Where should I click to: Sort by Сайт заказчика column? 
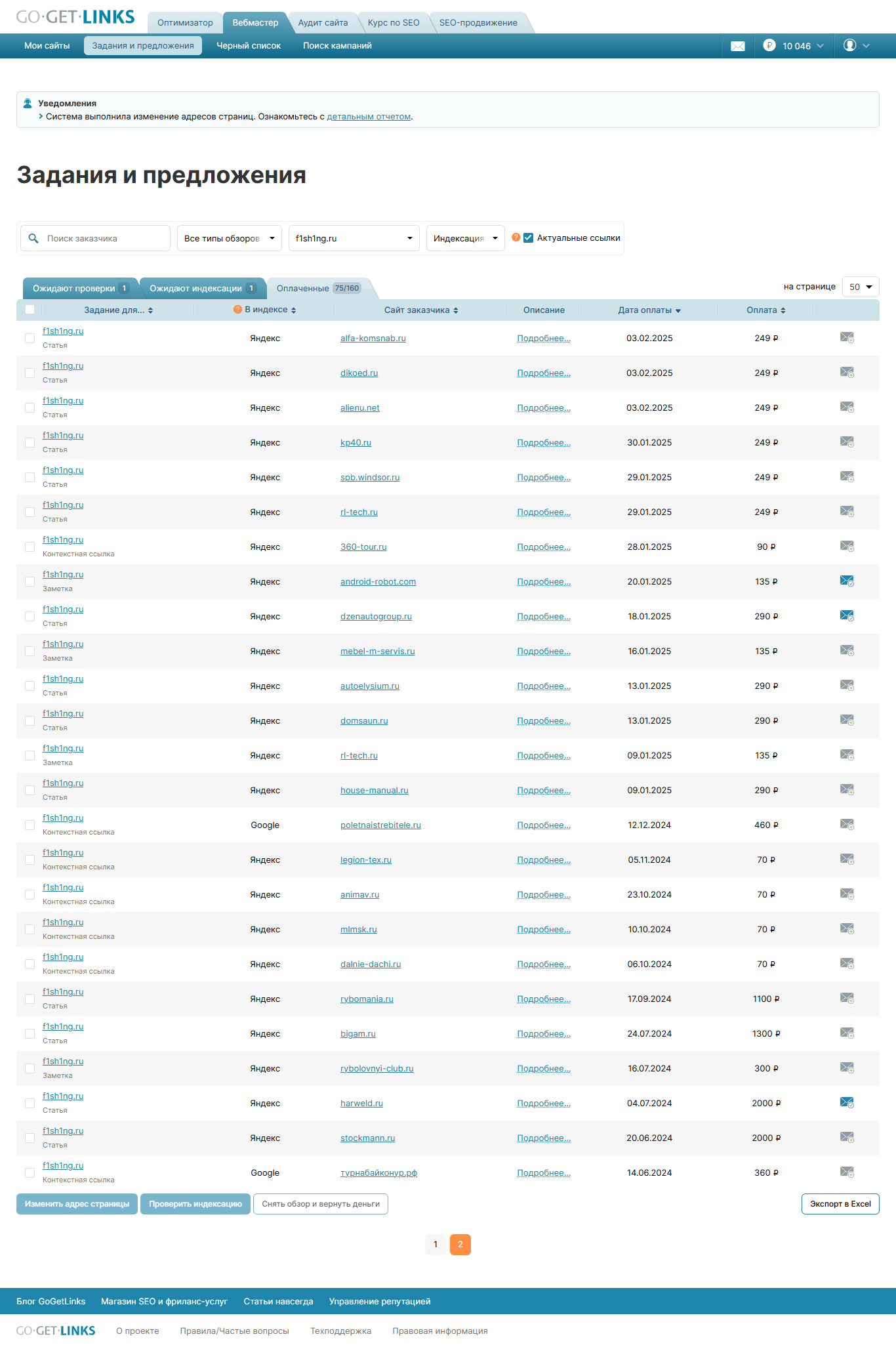(x=421, y=310)
